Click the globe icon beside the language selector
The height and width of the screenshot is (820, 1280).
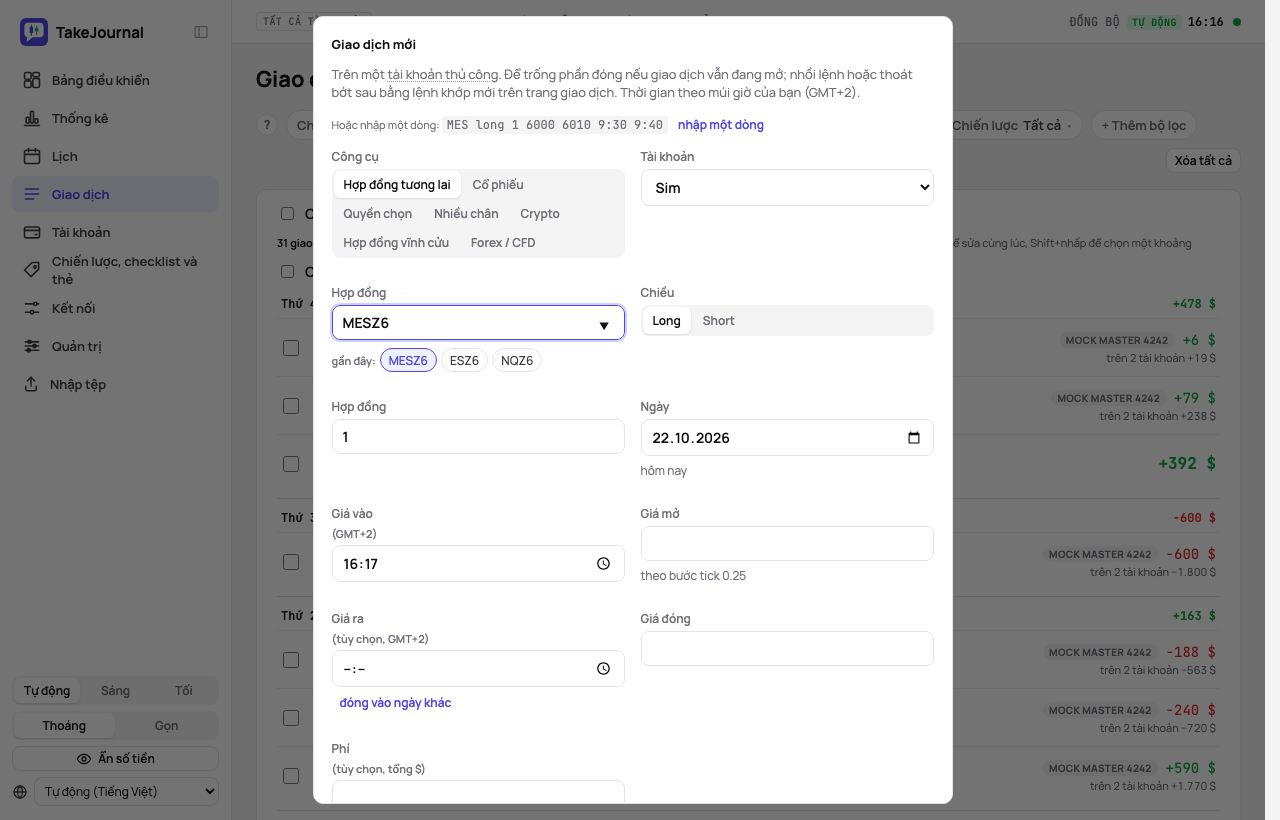[21, 792]
